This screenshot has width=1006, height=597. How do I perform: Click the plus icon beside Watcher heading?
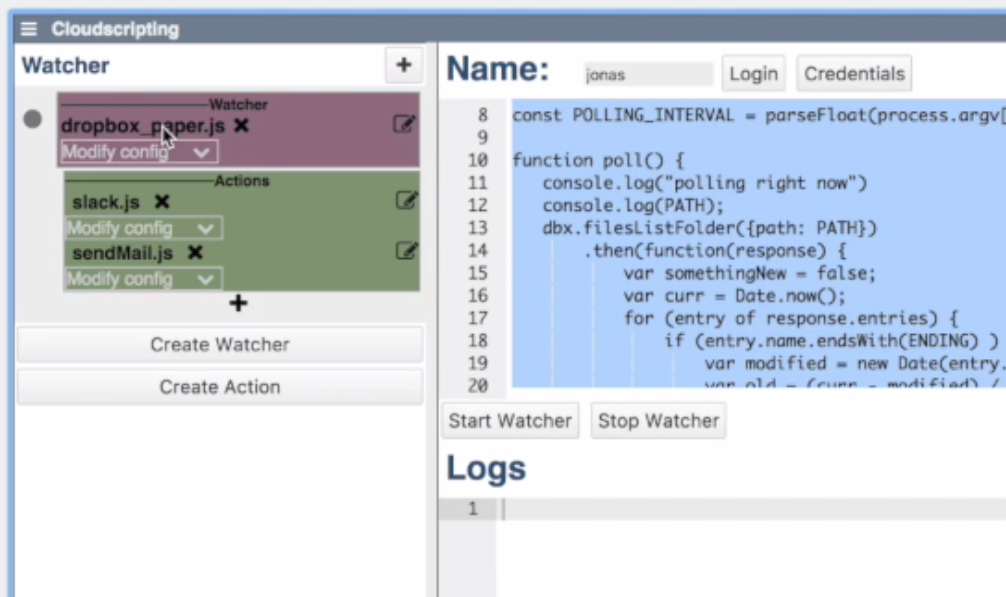click(x=403, y=66)
